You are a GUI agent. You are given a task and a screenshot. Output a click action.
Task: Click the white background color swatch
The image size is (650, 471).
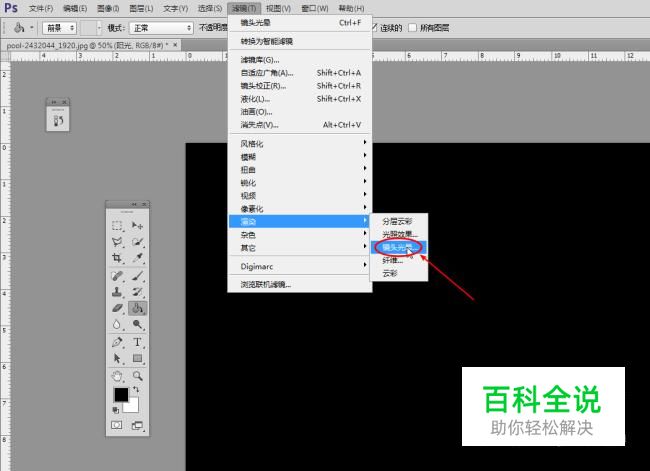[x=133, y=406]
